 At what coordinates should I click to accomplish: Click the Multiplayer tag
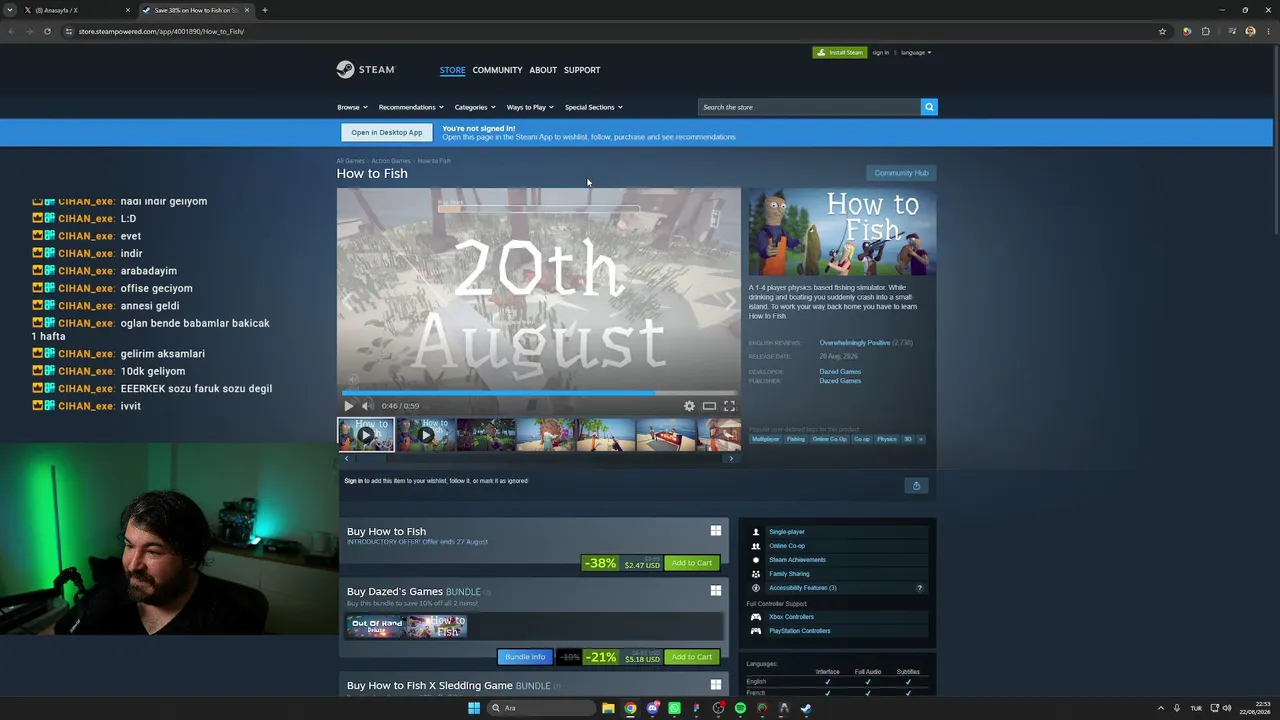pos(766,439)
